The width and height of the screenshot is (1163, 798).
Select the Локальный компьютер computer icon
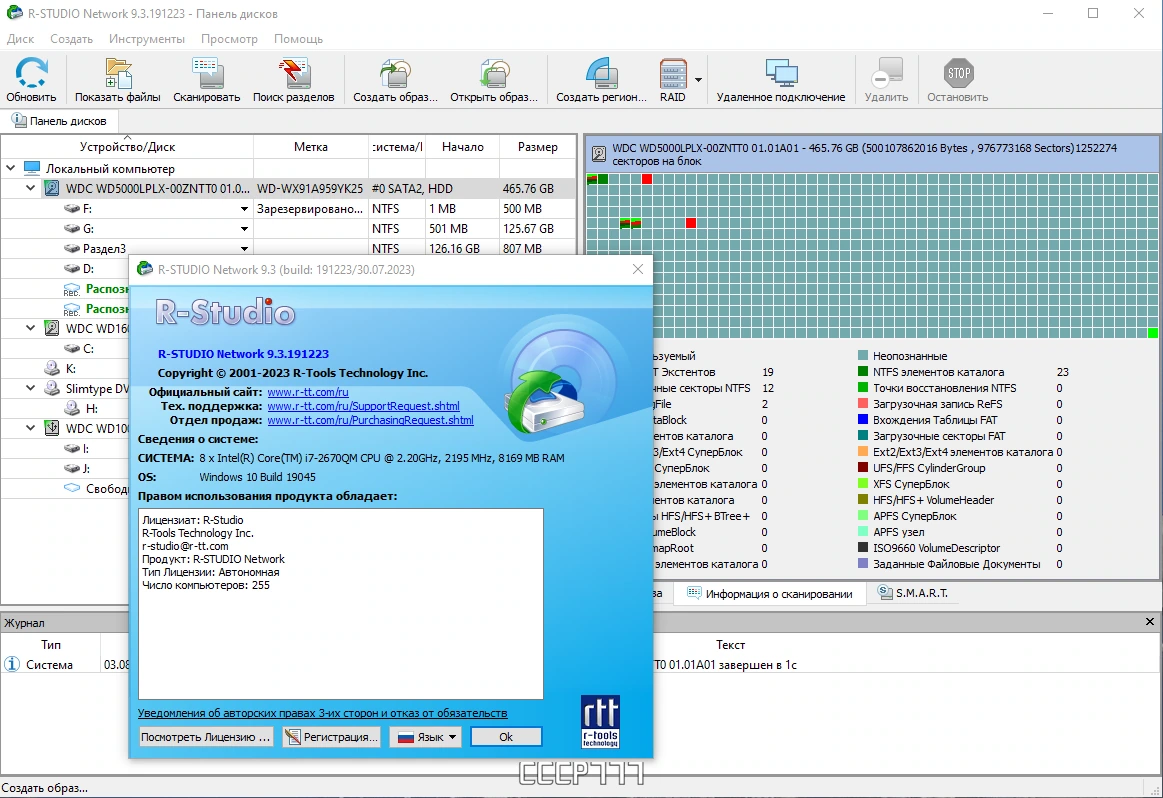32,168
